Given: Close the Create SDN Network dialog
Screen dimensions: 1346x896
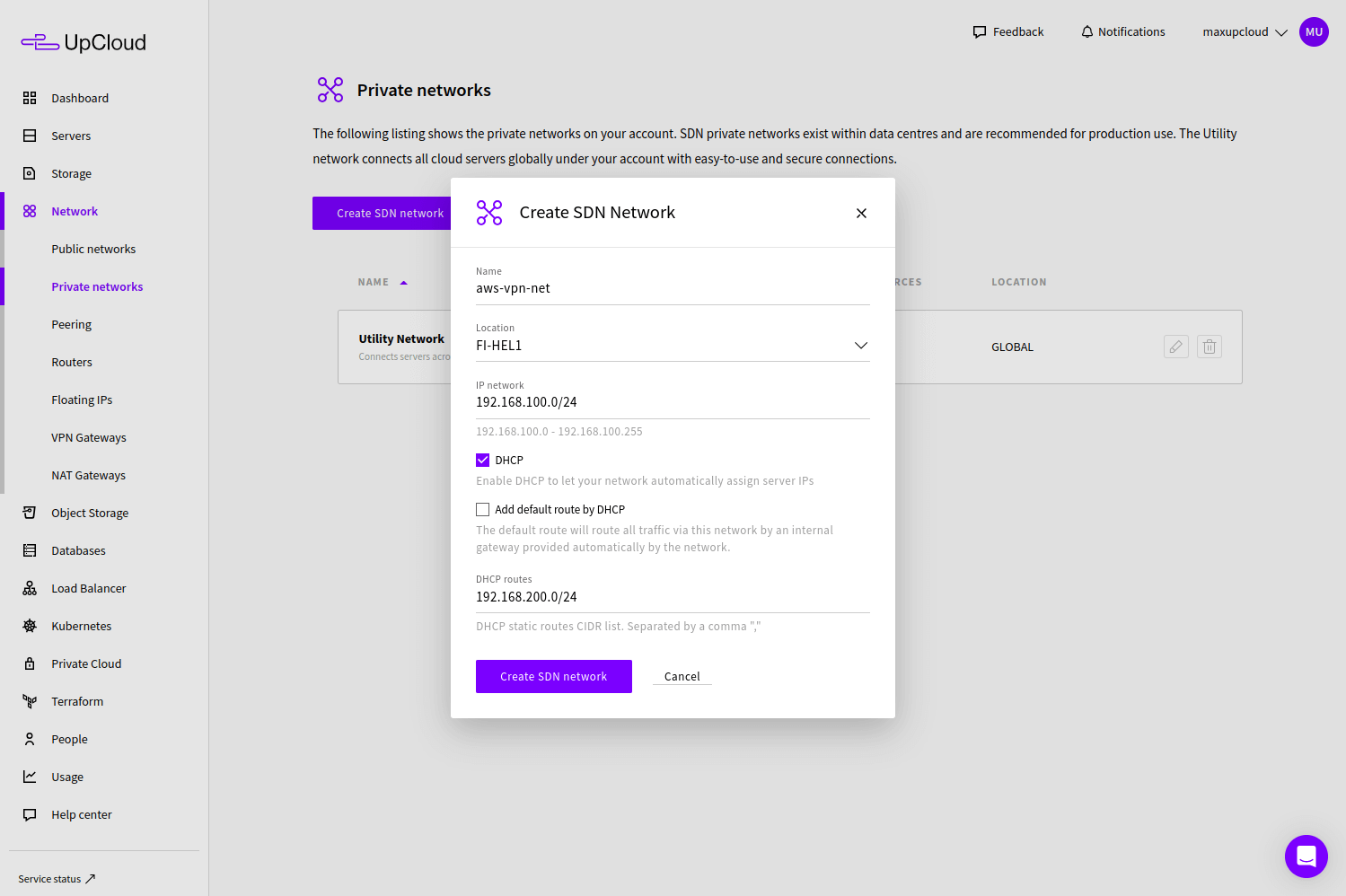Looking at the screenshot, I should 861,213.
